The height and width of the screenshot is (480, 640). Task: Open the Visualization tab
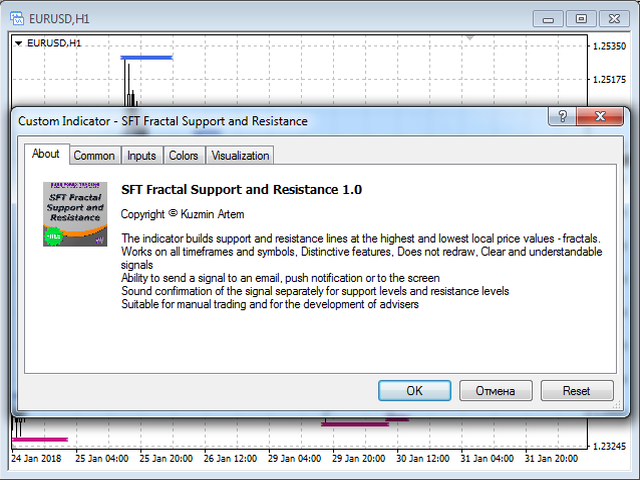click(x=240, y=156)
